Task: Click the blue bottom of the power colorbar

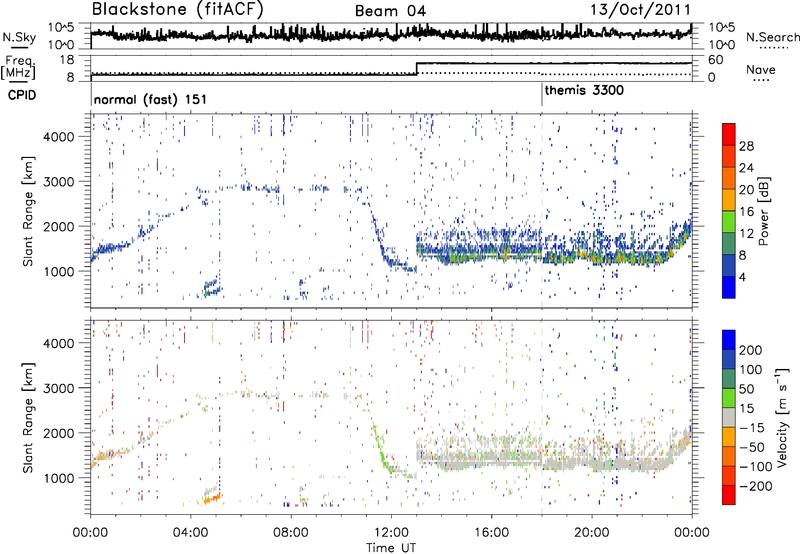Action: 729,287
